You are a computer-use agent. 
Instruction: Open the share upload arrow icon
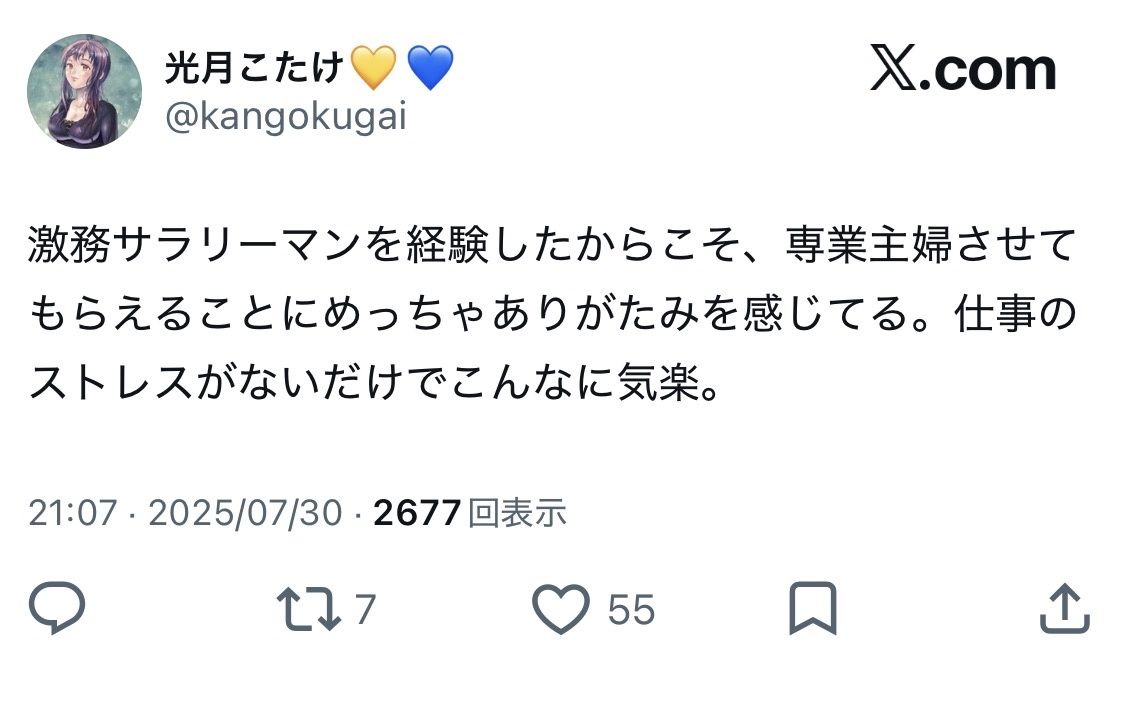1065,608
